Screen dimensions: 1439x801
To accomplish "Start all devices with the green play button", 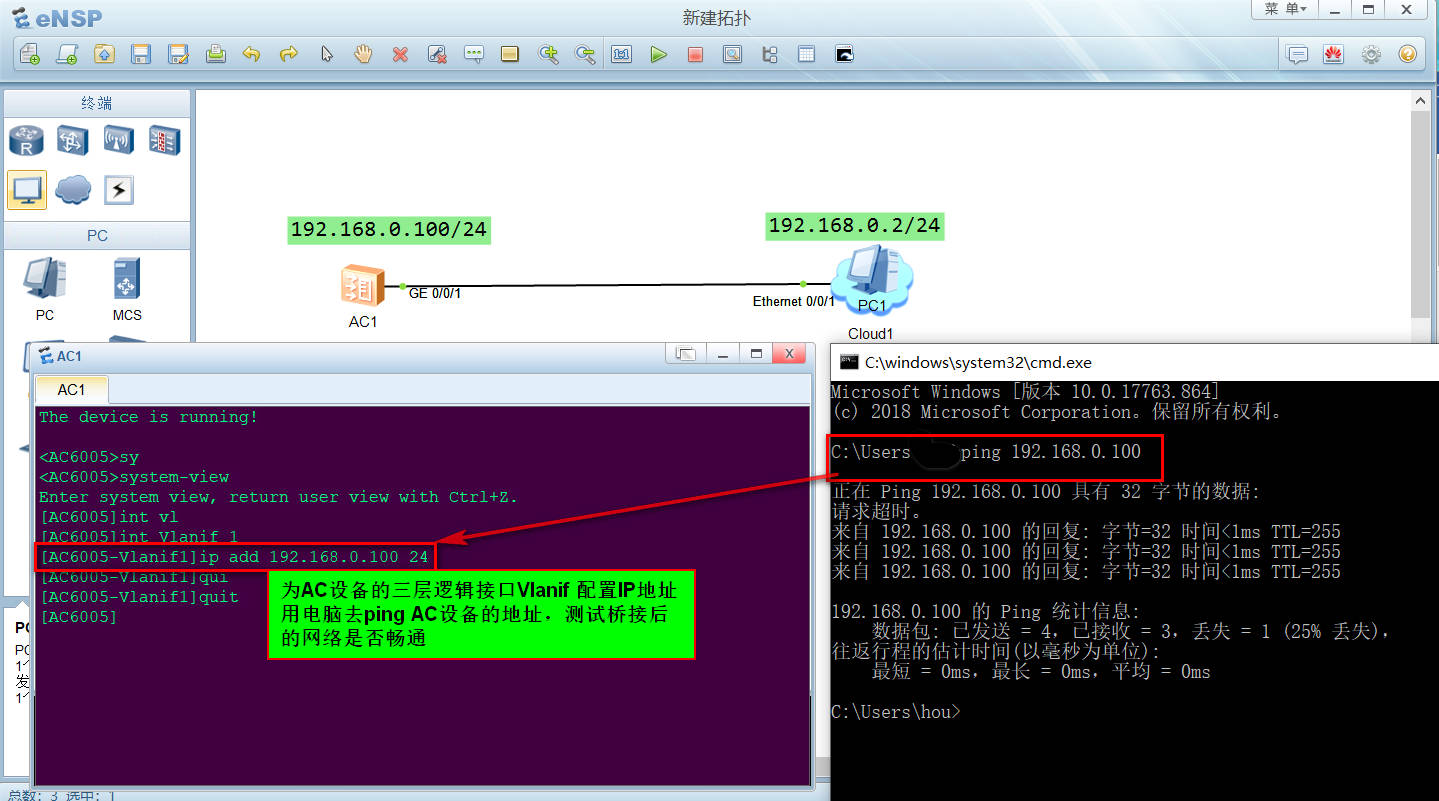I will [659, 54].
